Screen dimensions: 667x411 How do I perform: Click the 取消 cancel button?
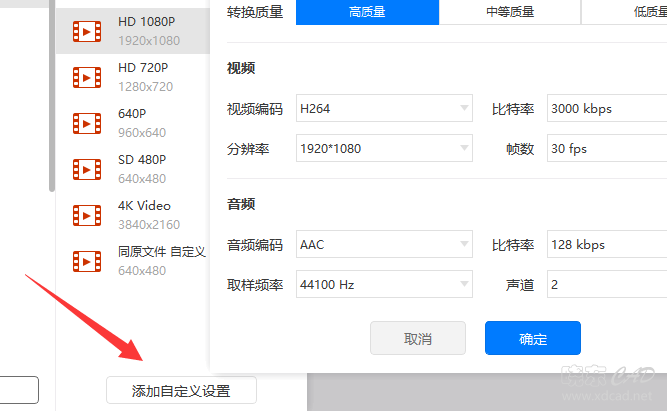[418, 338]
